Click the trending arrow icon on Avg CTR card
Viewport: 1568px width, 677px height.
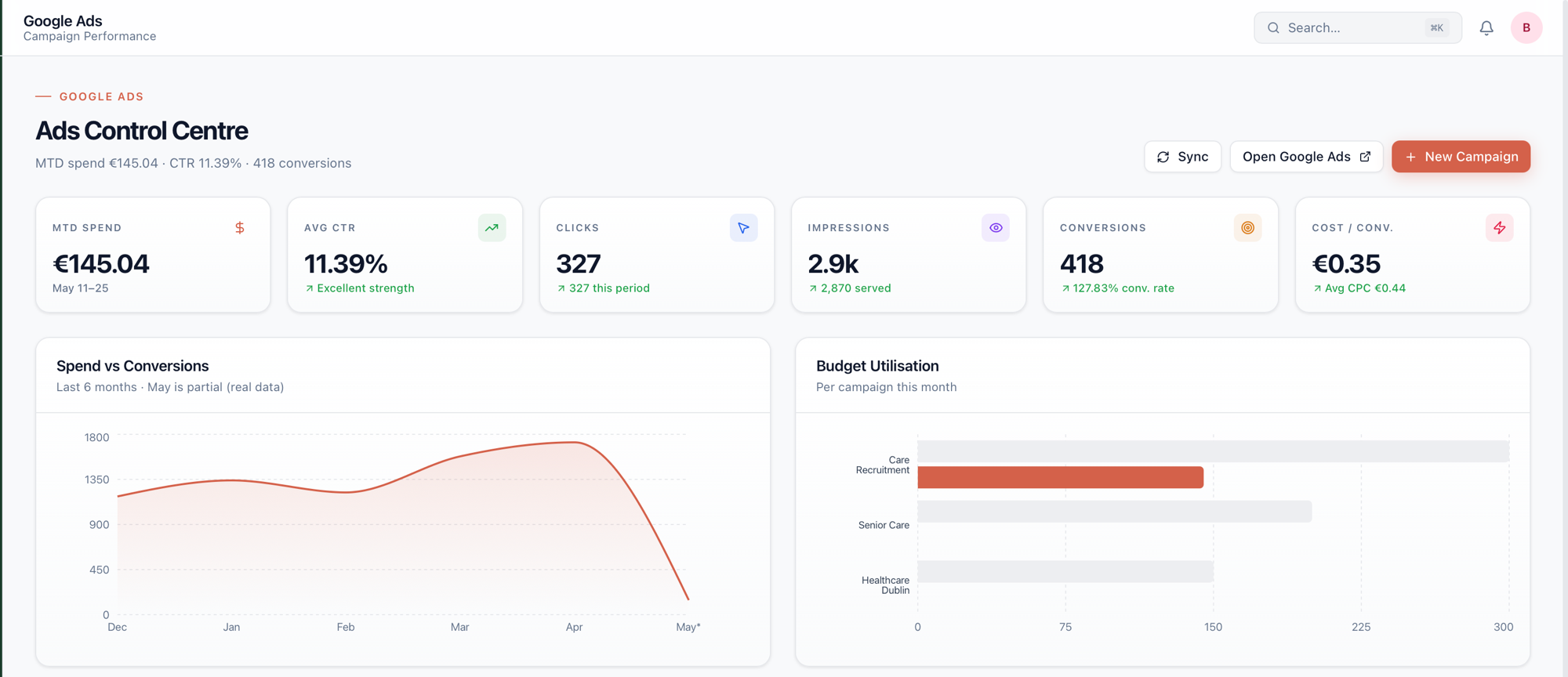pyautogui.click(x=492, y=228)
